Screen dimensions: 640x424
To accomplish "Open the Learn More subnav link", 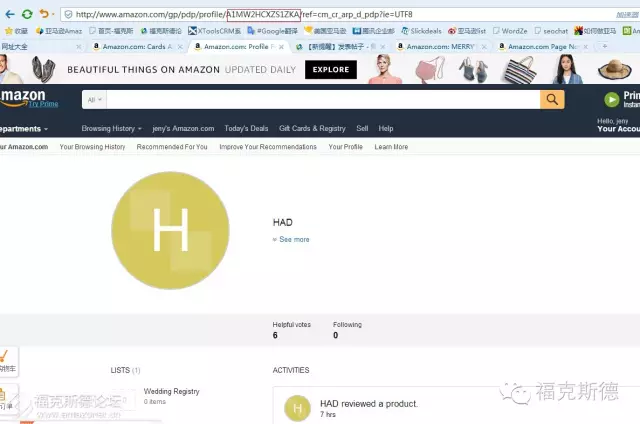I will (x=391, y=147).
